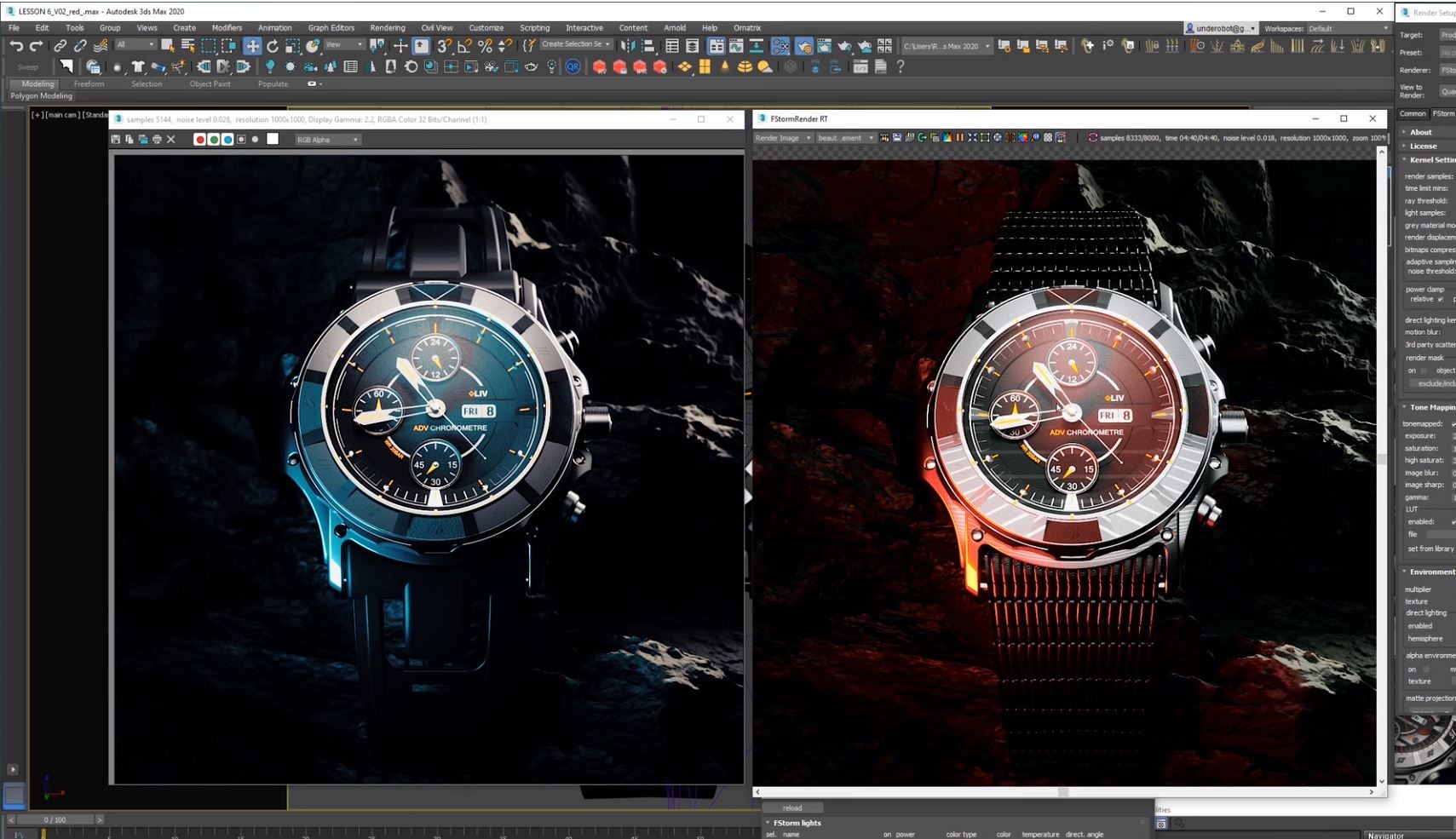Click next frame arrow on time slider
The height and width of the screenshot is (839, 1456).
100,819
